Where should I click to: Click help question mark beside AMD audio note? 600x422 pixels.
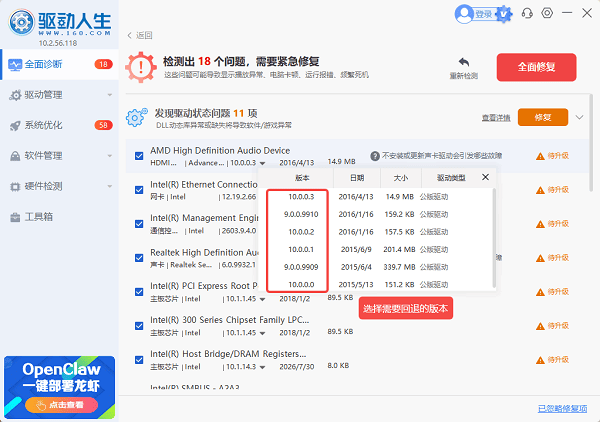(375, 156)
